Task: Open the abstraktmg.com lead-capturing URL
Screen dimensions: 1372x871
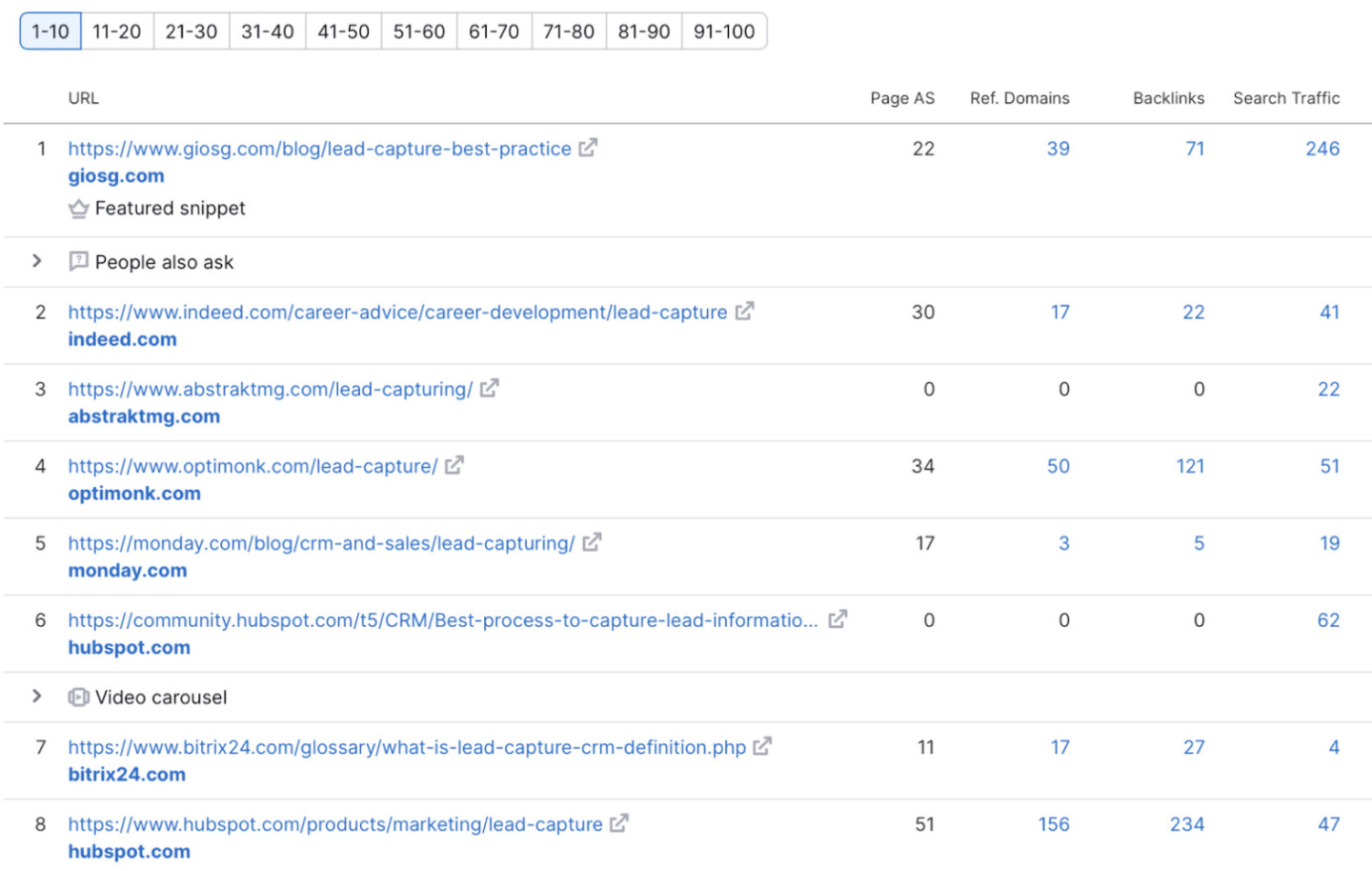Action: [271, 390]
